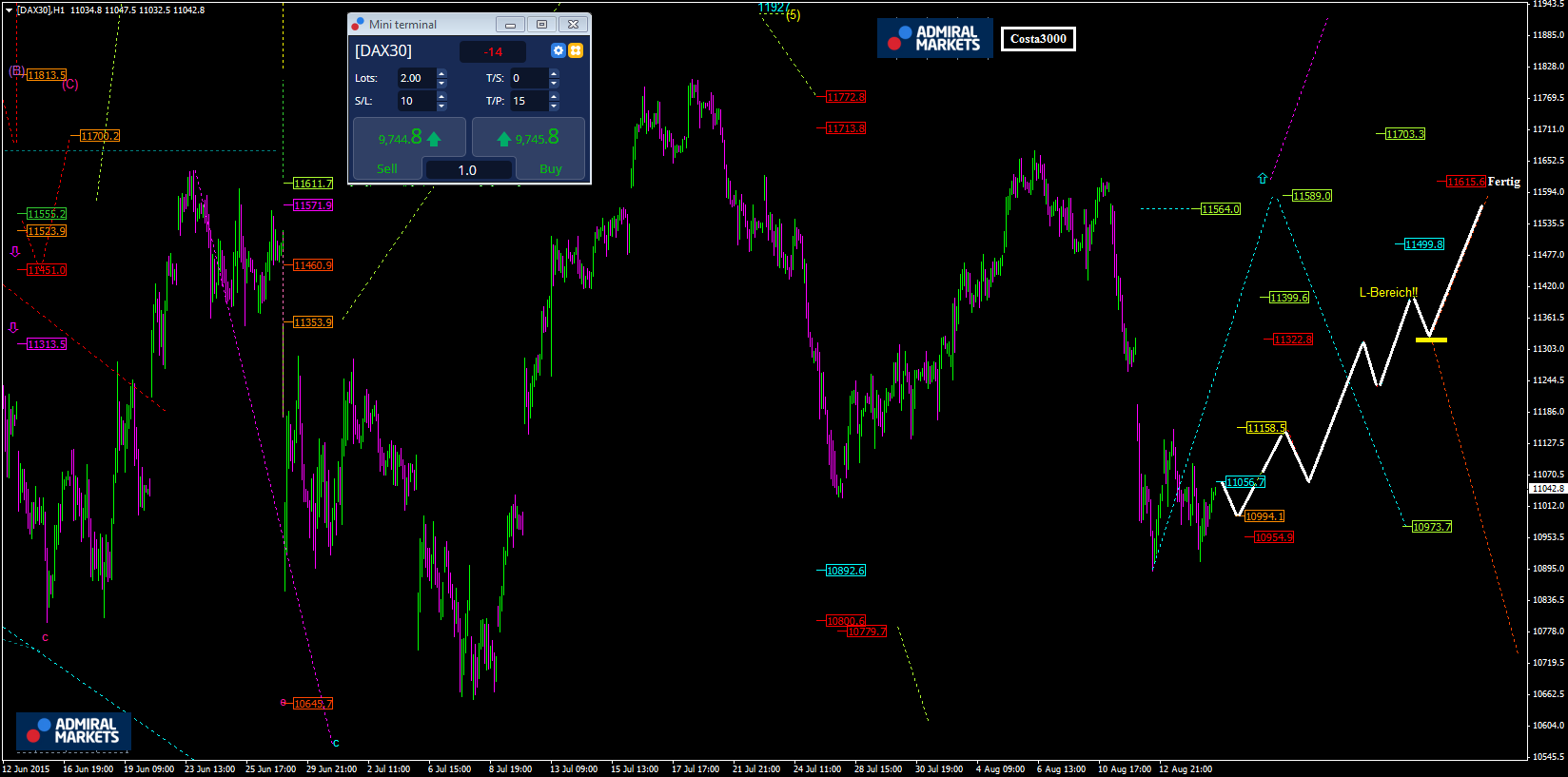Decrease the S/L value with down arrow
The width and height of the screenshot is (1568, 777).
pos(441,106)
